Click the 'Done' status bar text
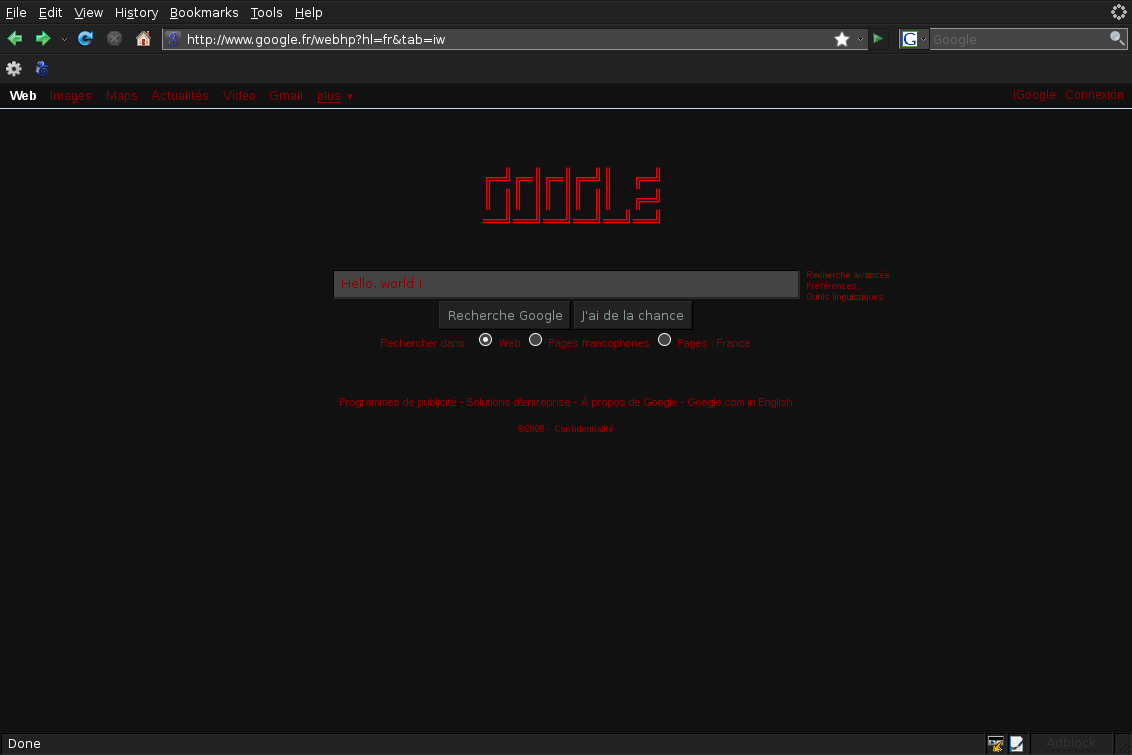This screenshot has height=755, width=1132. coord(24,743)
